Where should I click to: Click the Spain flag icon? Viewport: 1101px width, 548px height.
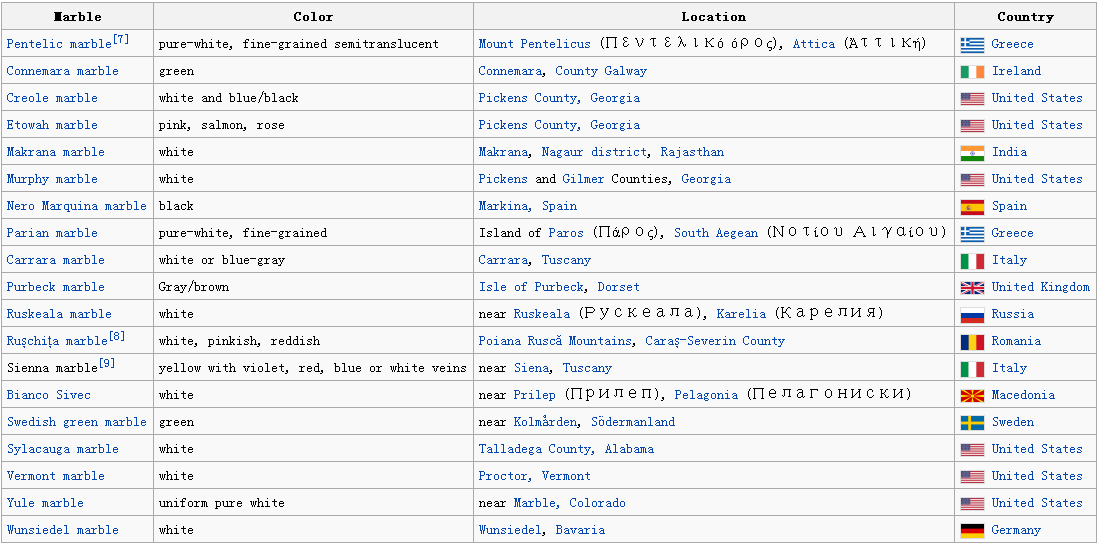tap(971, 206)
